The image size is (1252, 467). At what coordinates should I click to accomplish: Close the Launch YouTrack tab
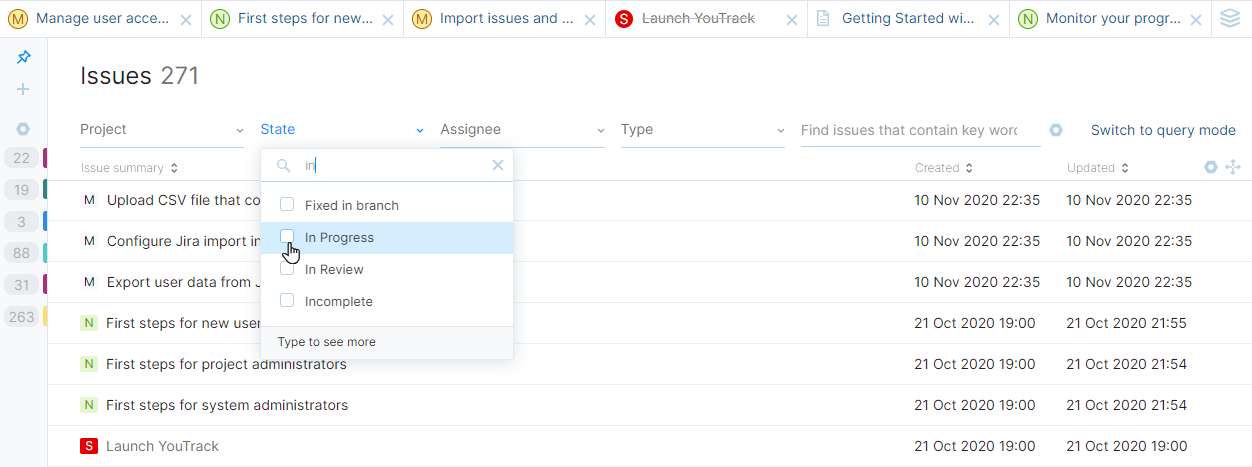click(792, 19)
